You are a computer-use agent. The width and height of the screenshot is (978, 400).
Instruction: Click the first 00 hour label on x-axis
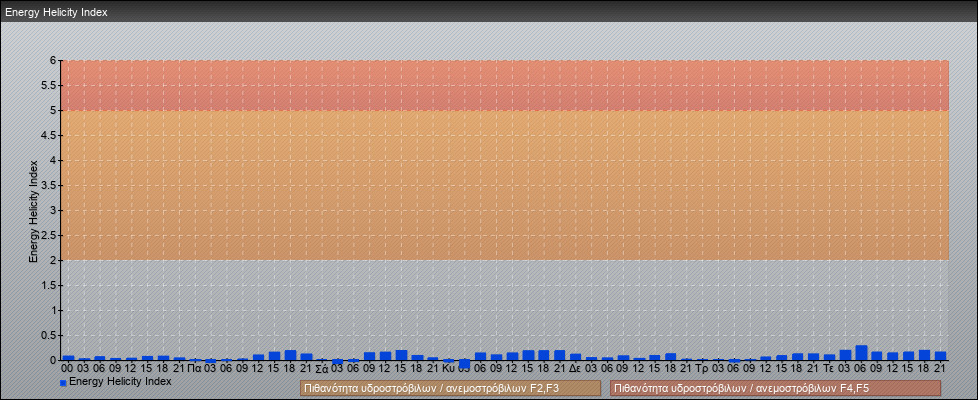68,368
